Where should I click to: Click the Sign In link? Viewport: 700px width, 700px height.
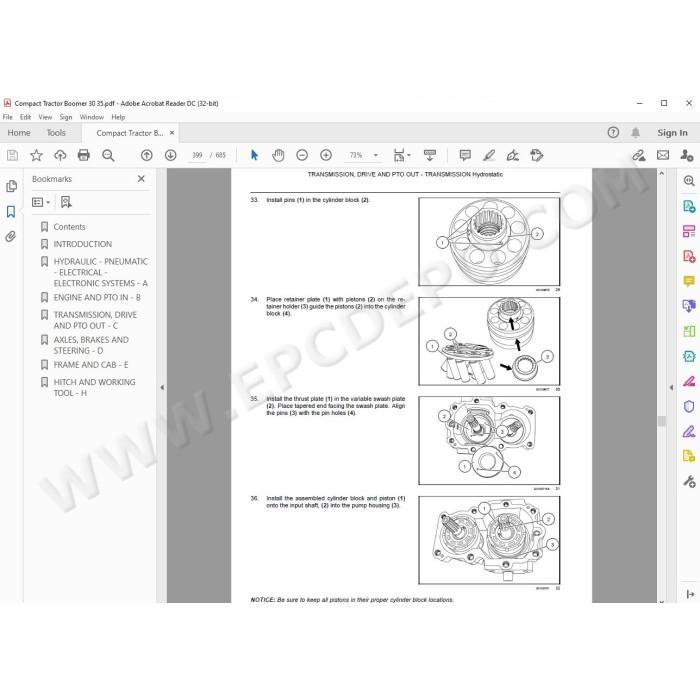[x=672, y=133]
